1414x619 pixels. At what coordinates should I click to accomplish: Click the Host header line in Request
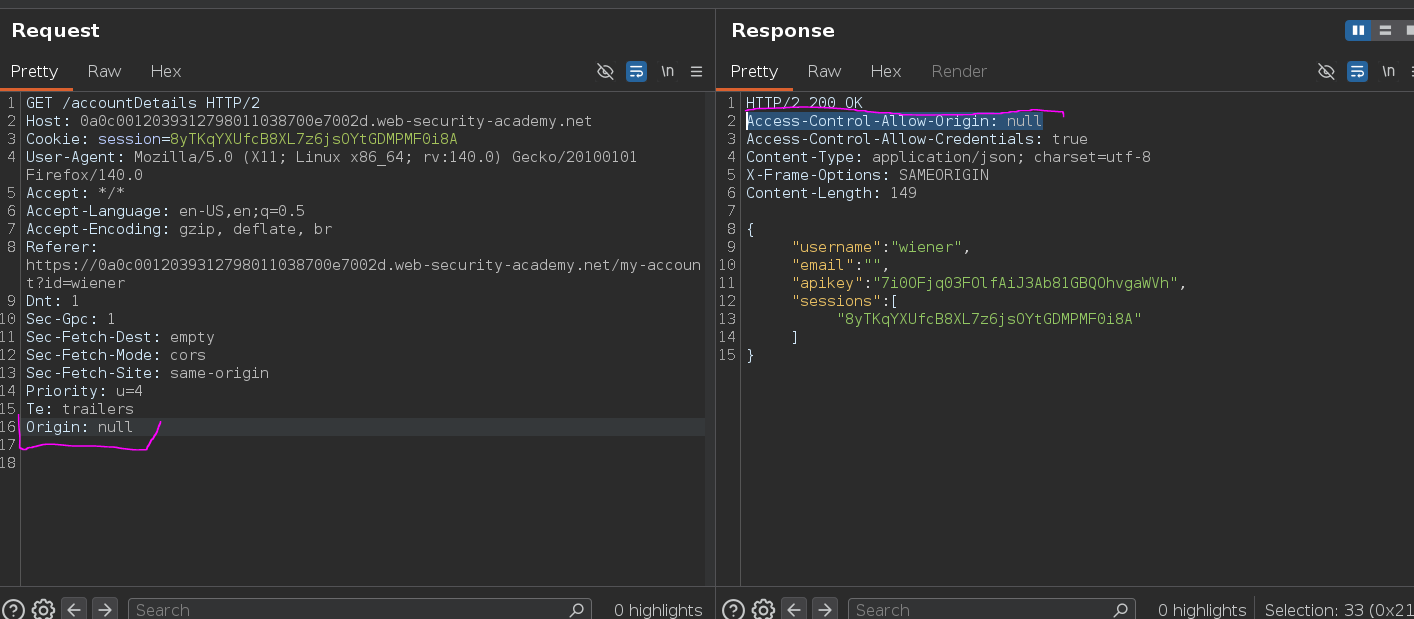tap(309, 121)
